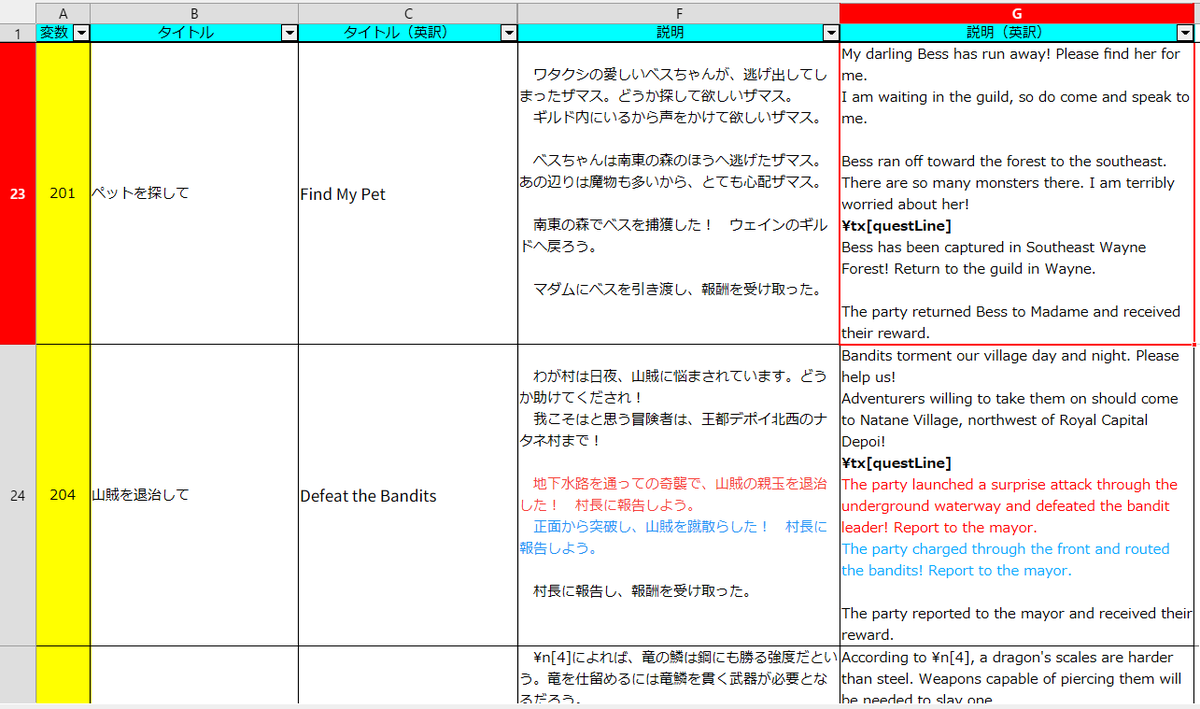Select Japanese description cell about 山賊 bandits
Screen dimensions: 1200x709
679,495
